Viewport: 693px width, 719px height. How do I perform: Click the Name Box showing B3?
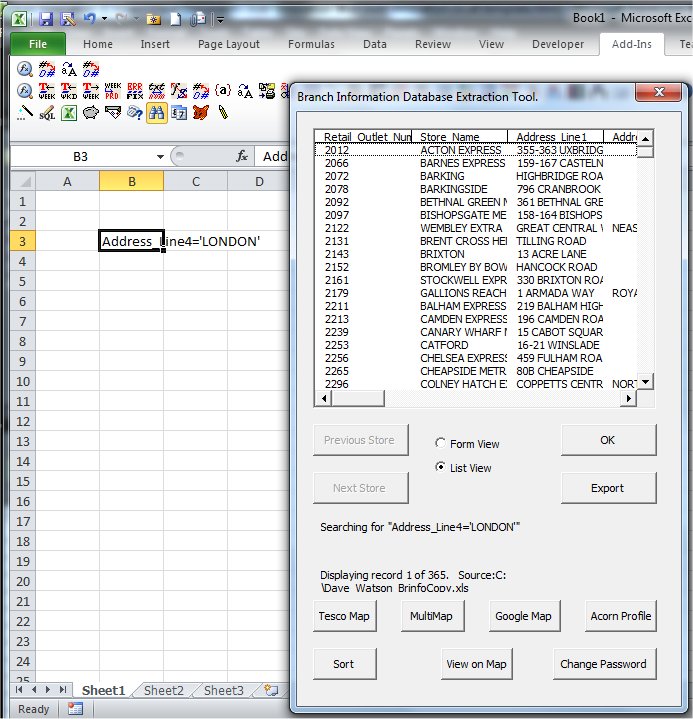(x=81, y=157)
